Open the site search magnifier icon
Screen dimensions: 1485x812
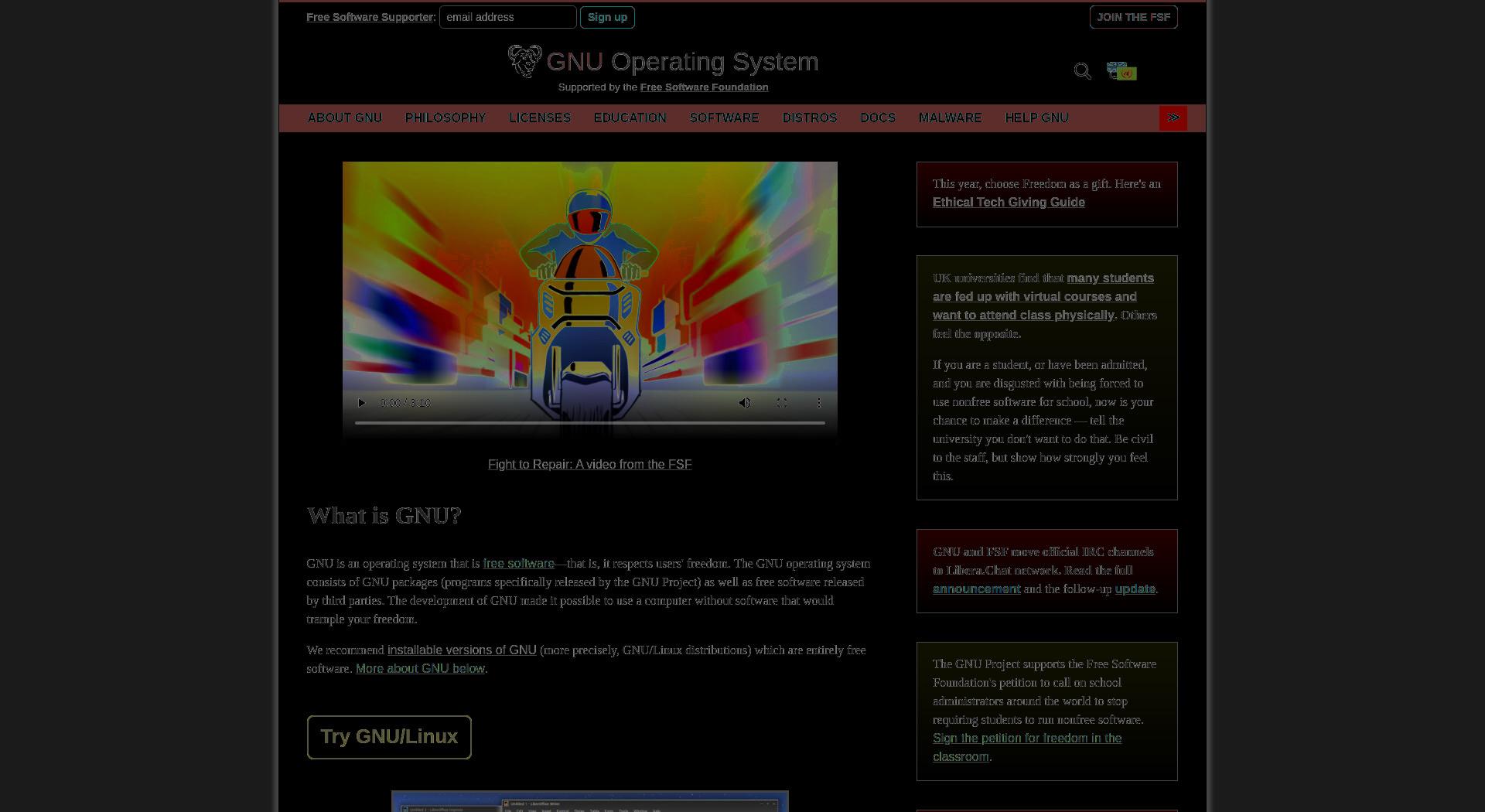point(1083,71)
